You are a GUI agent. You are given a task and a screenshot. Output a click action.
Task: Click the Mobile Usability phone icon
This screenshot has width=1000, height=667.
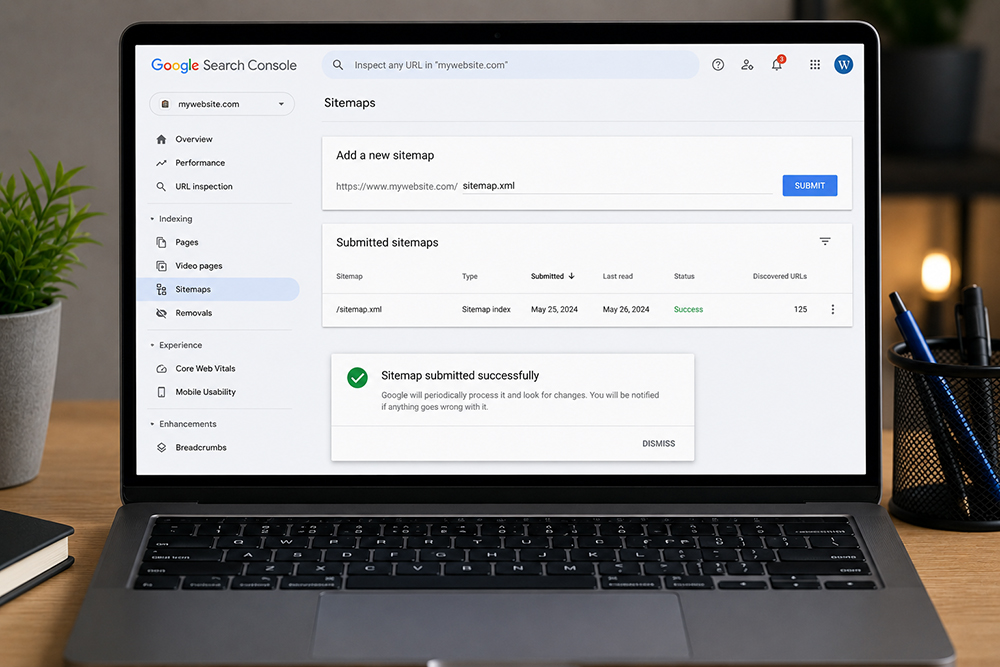tap(161, 392)
